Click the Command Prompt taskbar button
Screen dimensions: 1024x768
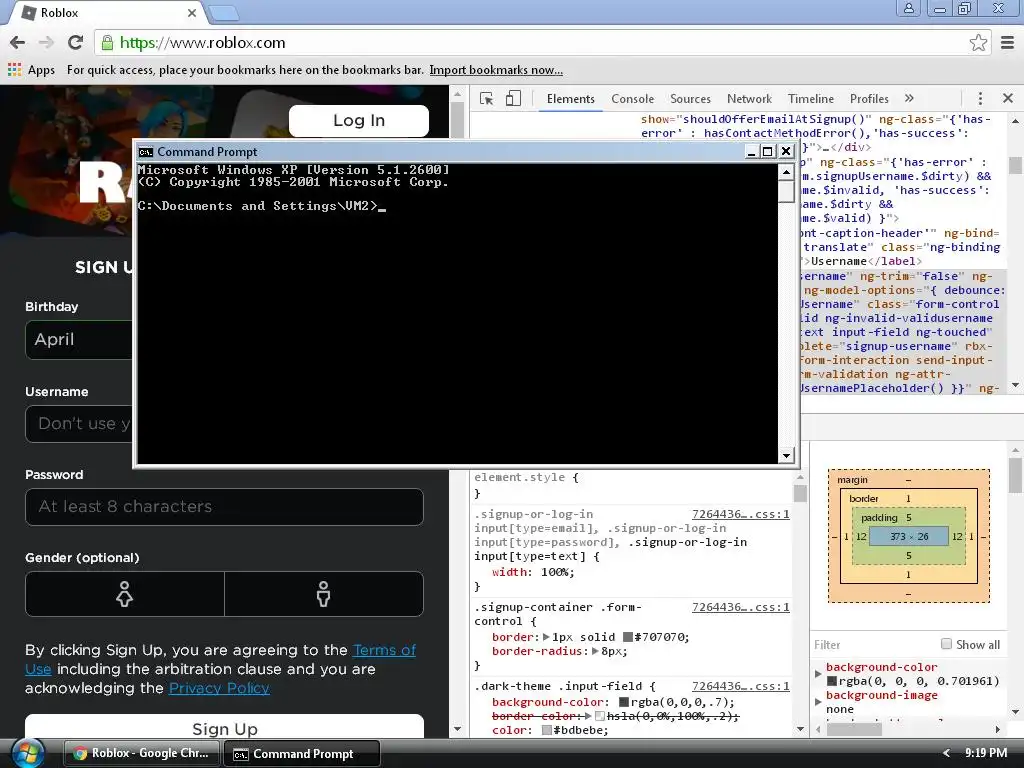point(302,754)
